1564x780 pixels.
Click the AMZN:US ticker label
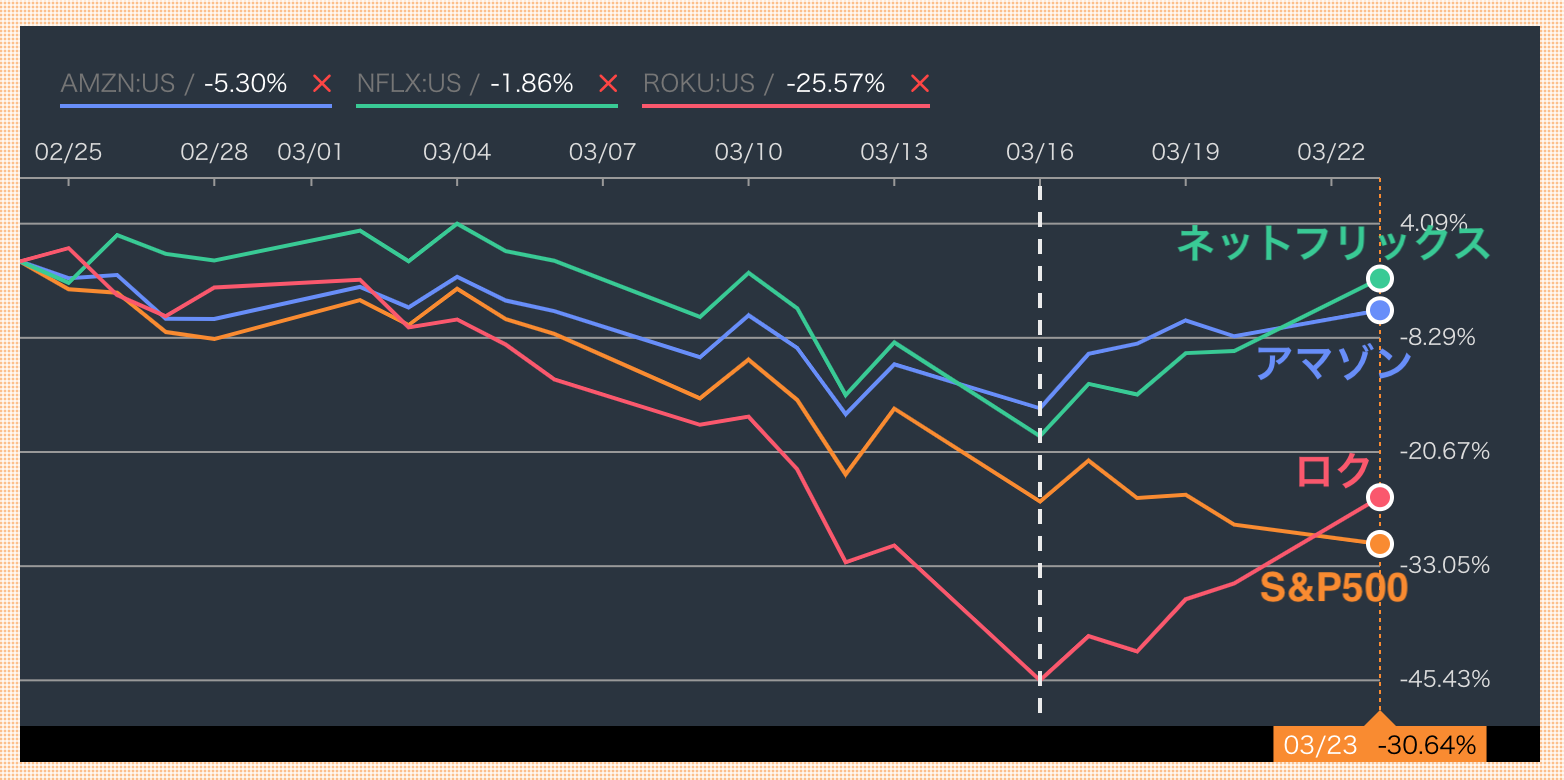(118, 84)
